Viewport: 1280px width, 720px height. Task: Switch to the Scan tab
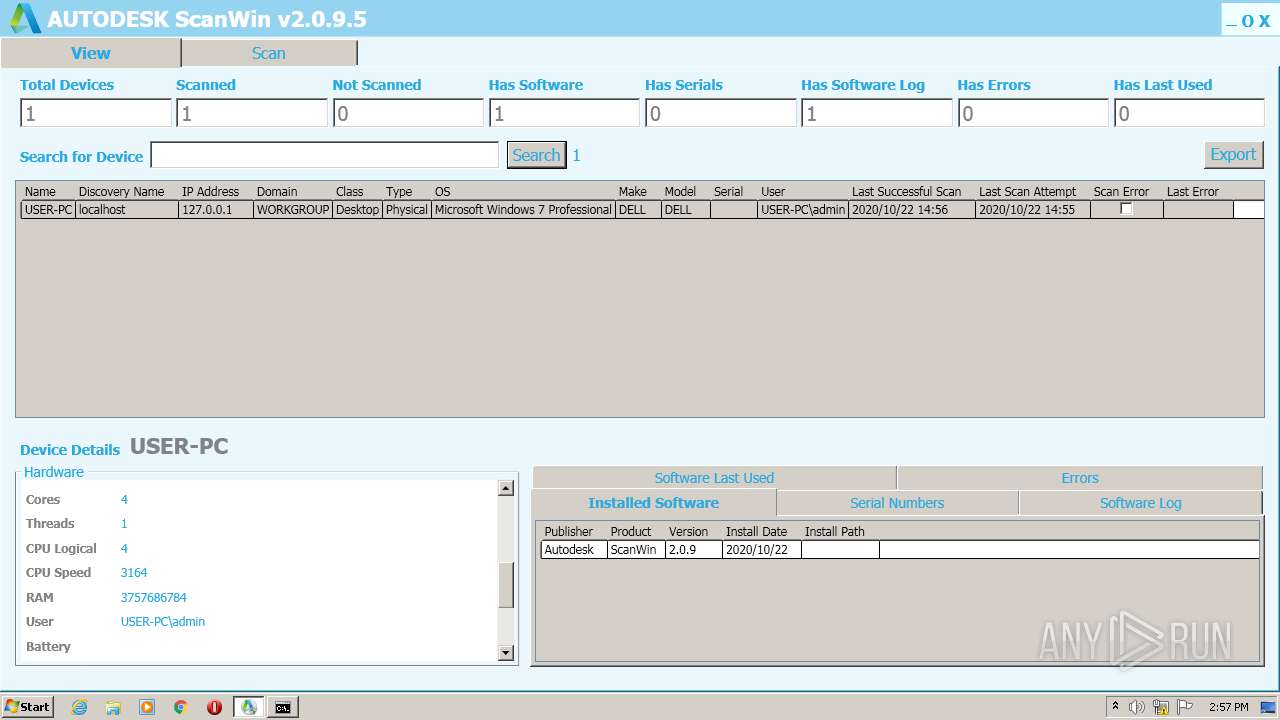[x=269, y=53]
